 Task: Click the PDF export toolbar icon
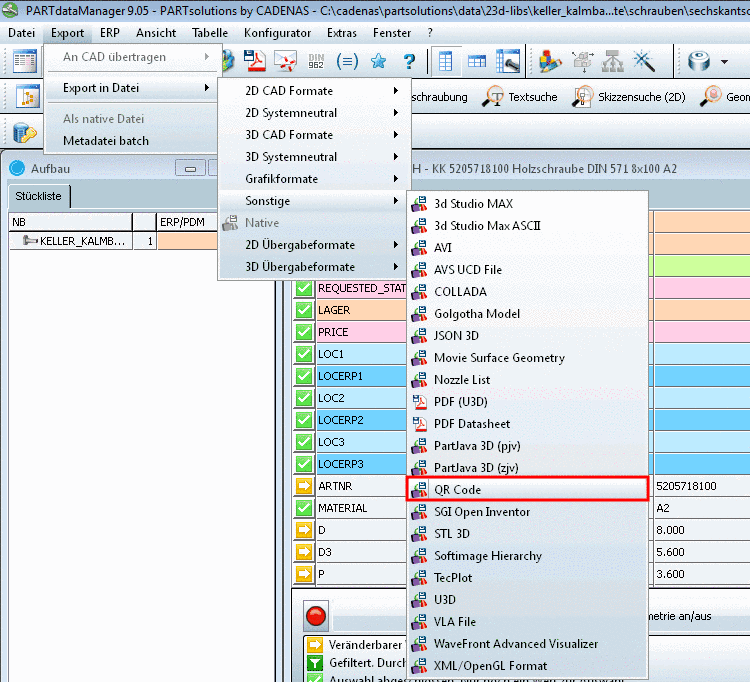click(x=254, y=61)
